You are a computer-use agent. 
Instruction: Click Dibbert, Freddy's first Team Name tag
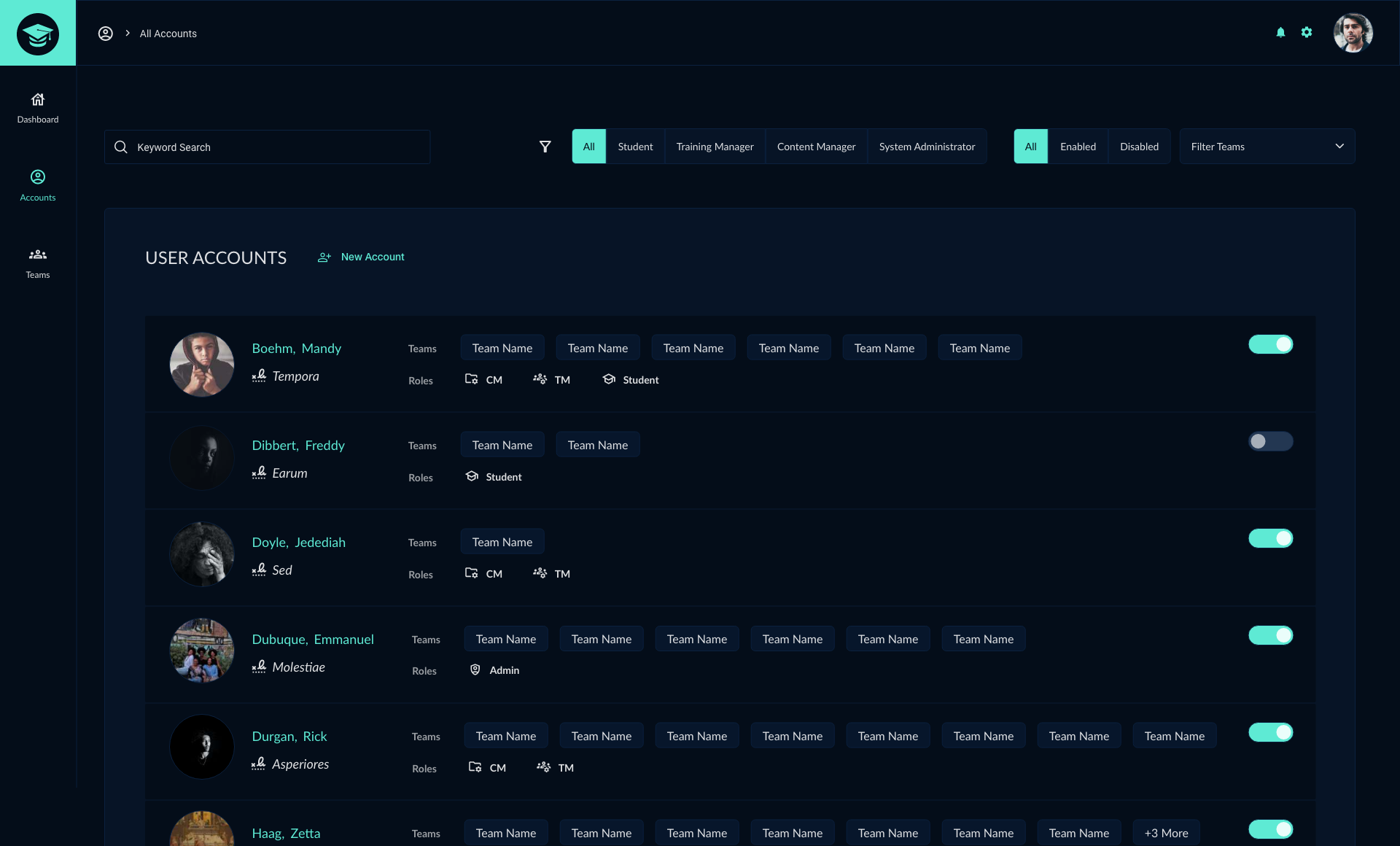click(x=502, y=445)
